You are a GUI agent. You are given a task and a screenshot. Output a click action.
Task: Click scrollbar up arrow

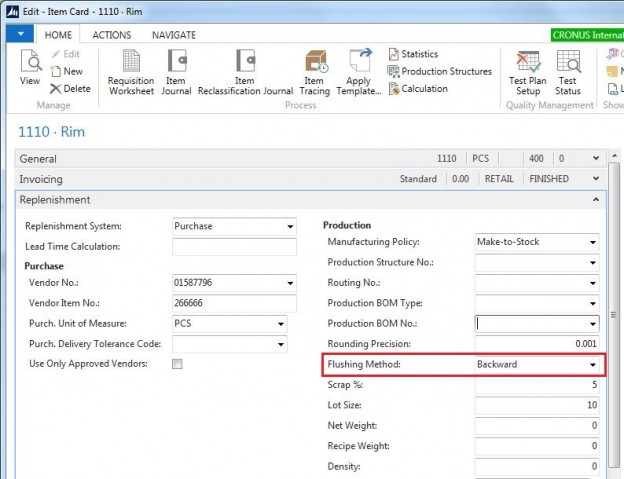tap(614, 155)
